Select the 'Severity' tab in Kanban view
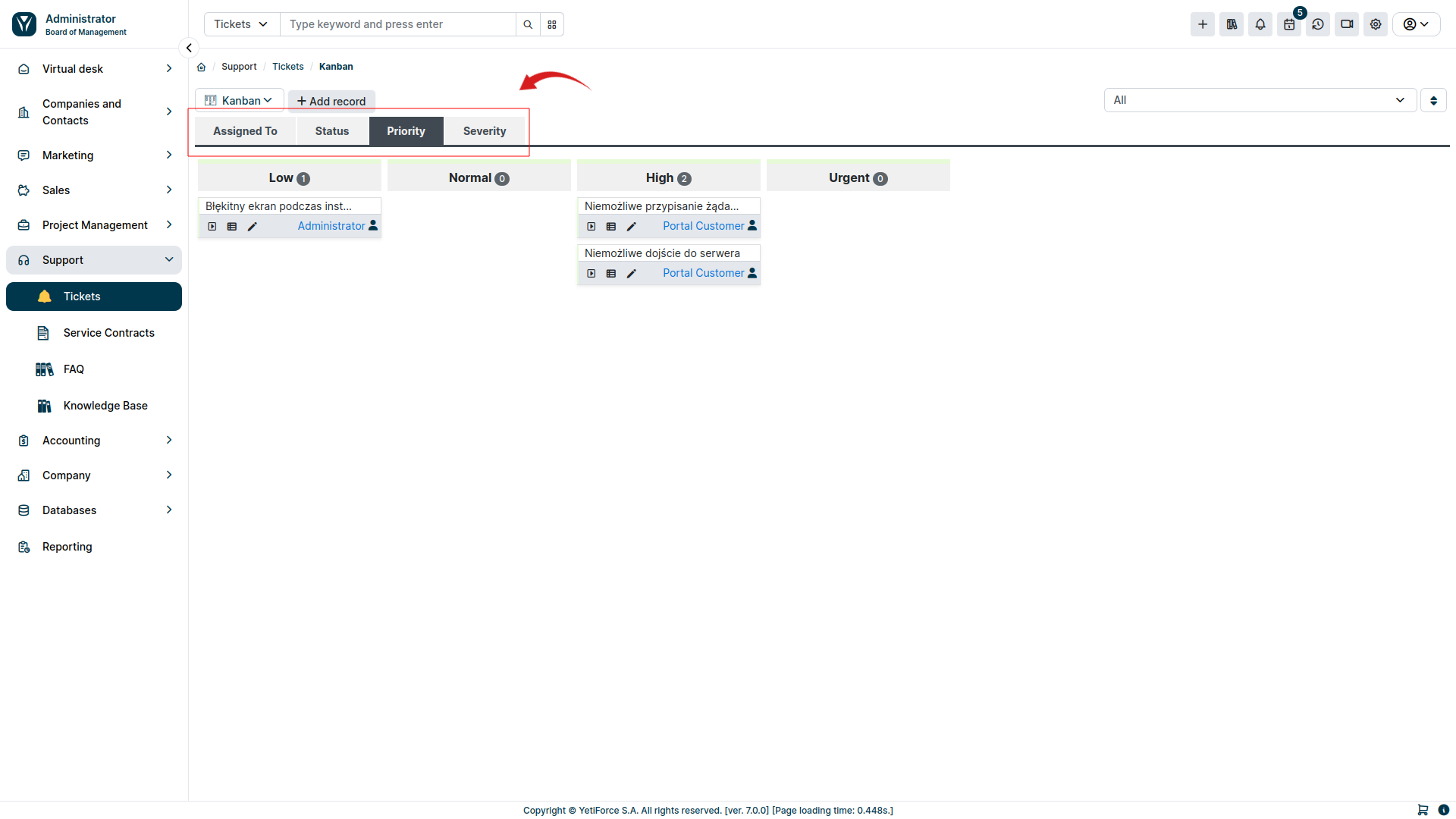The height and width of the screenshot is (819, 1456). click(484, 131)
